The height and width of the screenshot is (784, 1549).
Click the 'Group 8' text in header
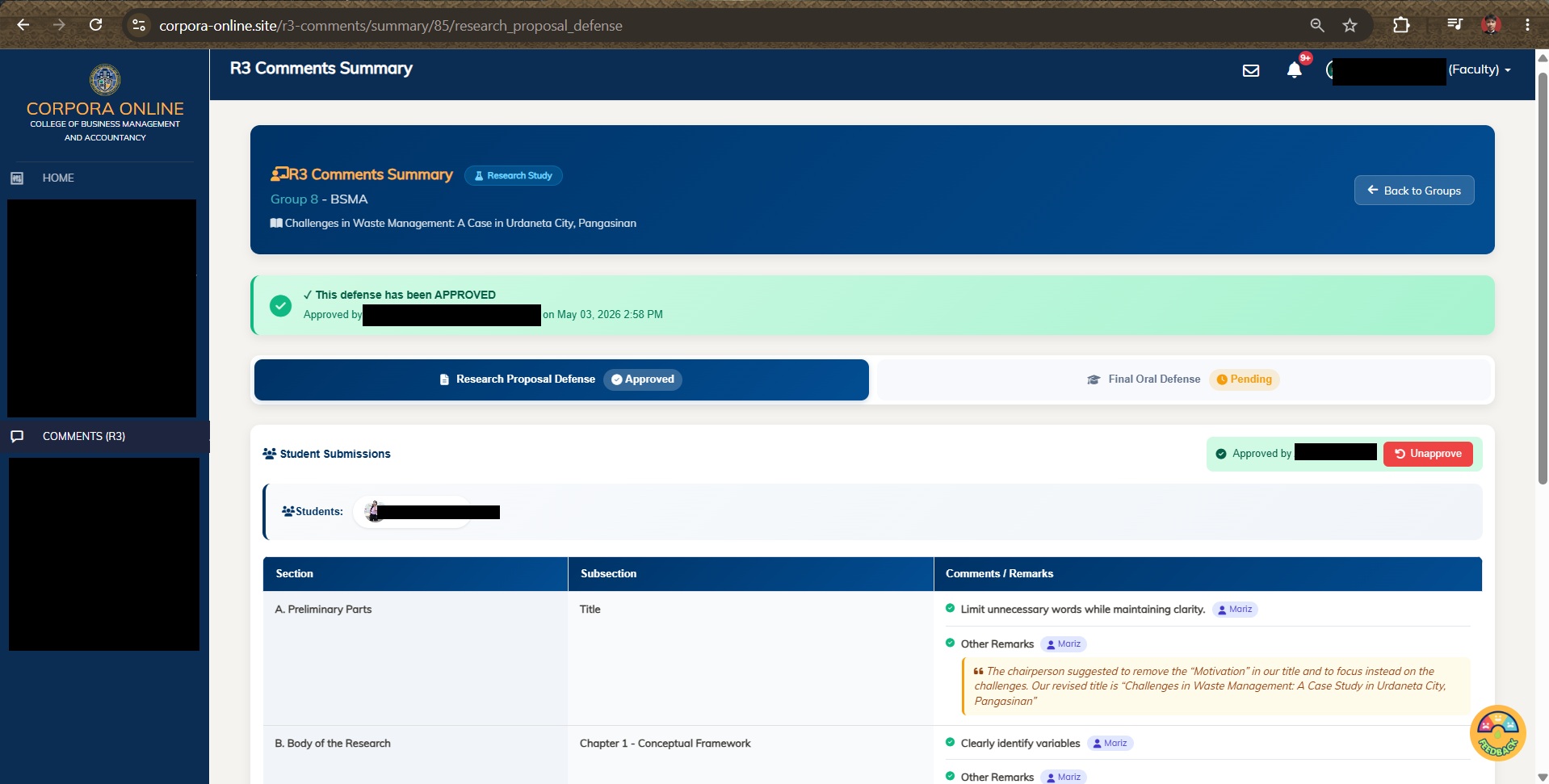(x=294, y=199)
